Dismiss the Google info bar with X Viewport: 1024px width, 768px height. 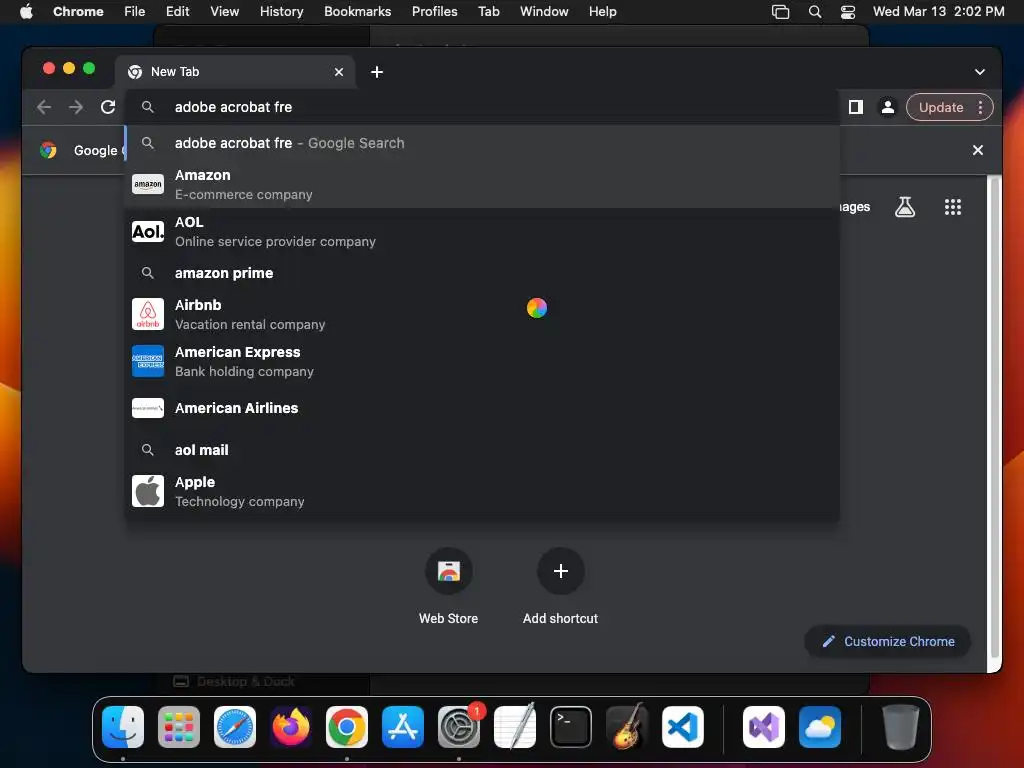tap(978, 150)
